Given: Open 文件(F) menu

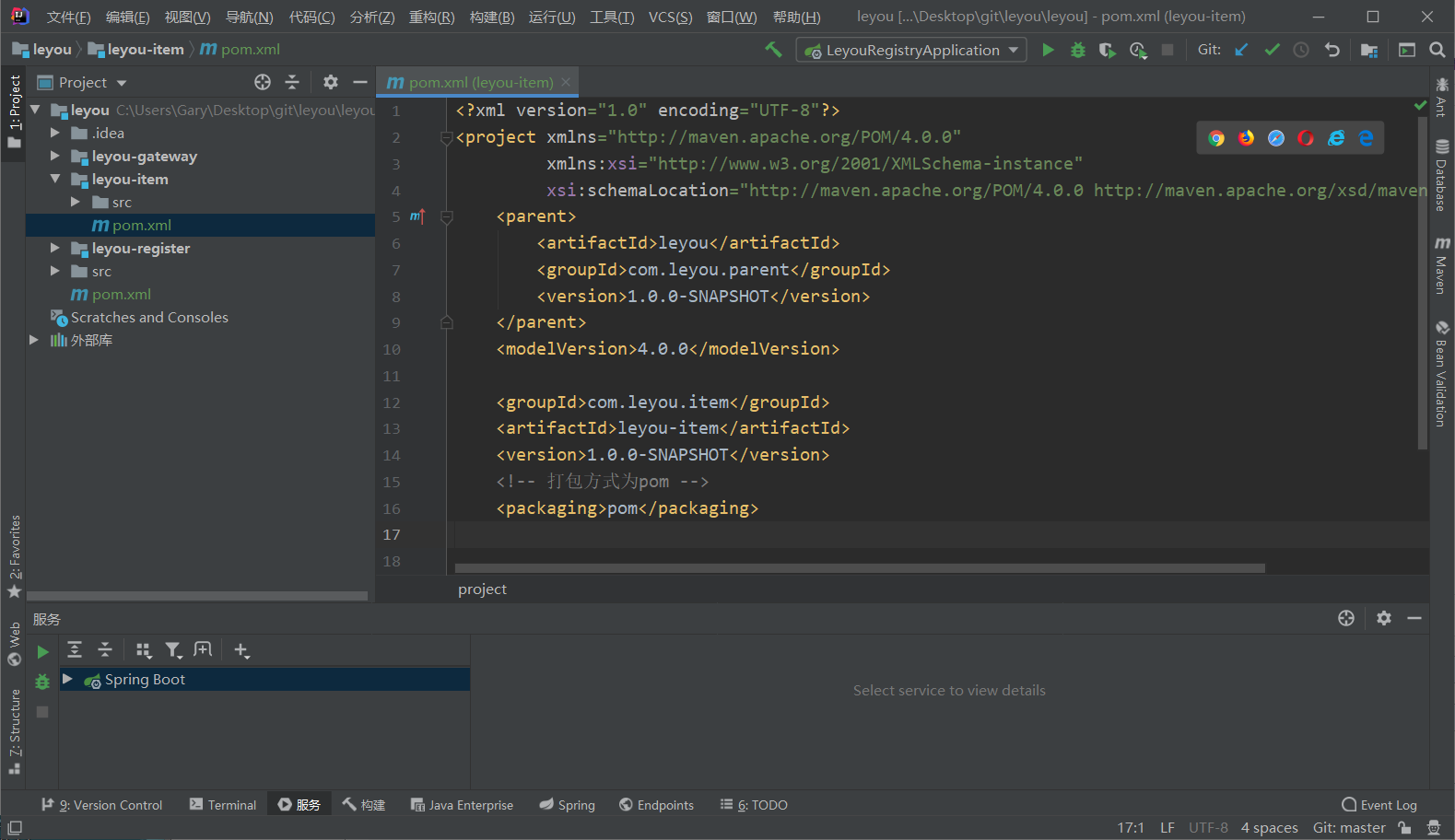Looking at the screenshot, I should pyautogui.click(x=69, y=17).
